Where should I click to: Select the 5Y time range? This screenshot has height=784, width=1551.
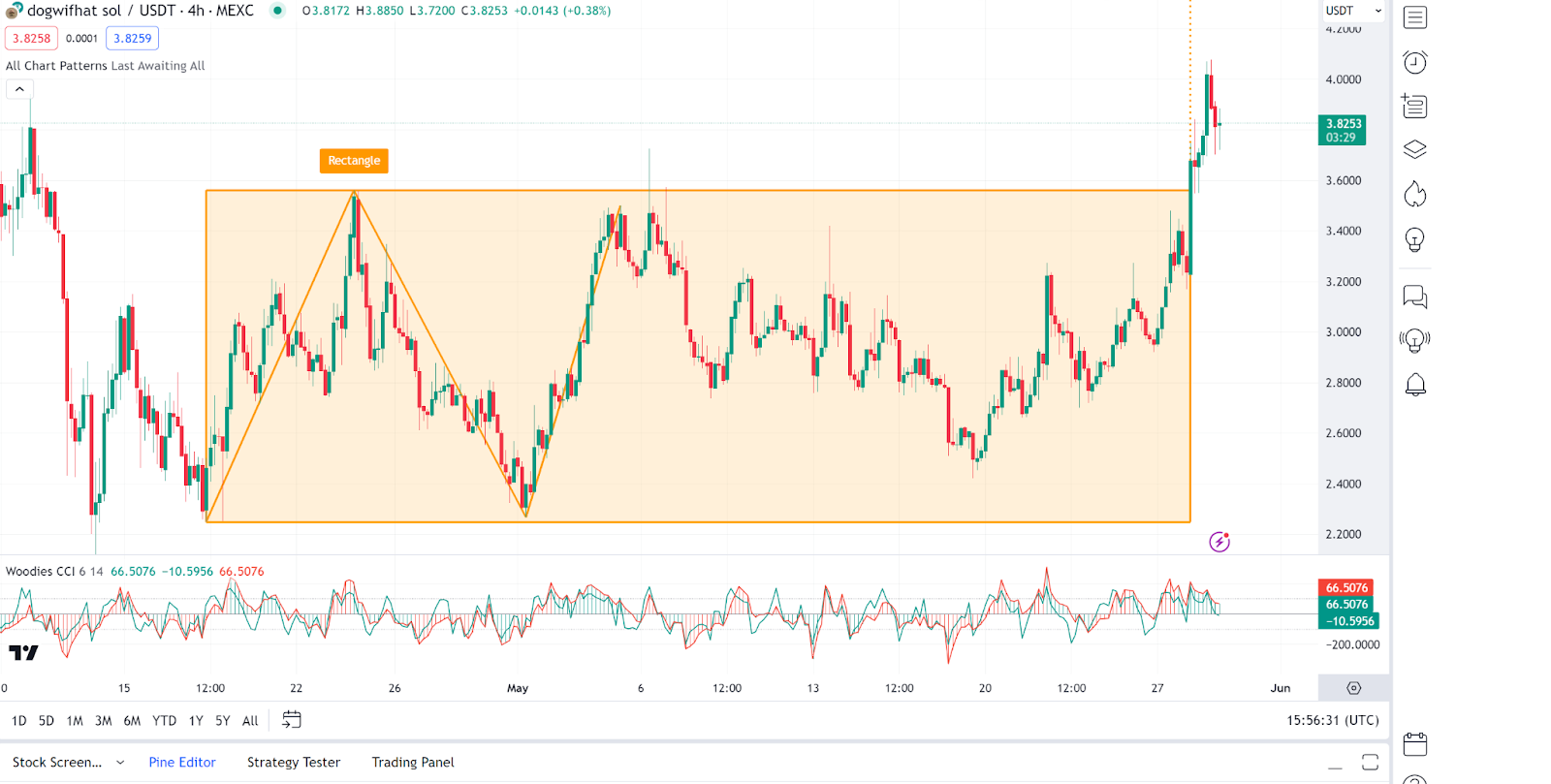pyautogui.click(x=223, y=720)
